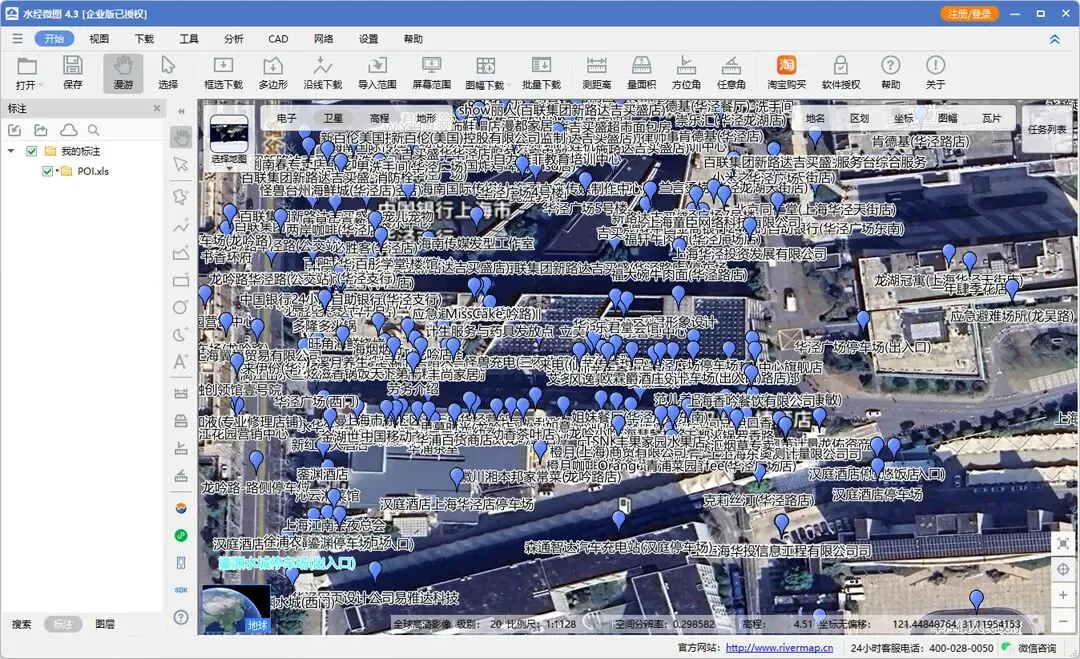This screenshot has width=1080, height=659.
Task: Click the fullscreen icon on the map's right edge
Action: [x=1063, y=543]
